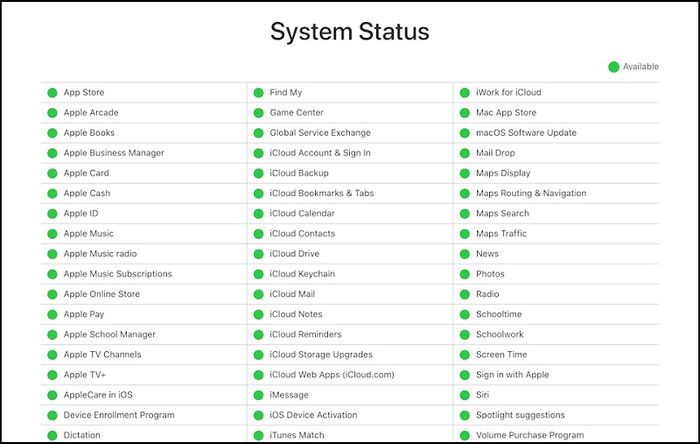This screenshot has width=700, height=444.
Task: Click the green dot beside Siri
Action: tap(465, 395)
